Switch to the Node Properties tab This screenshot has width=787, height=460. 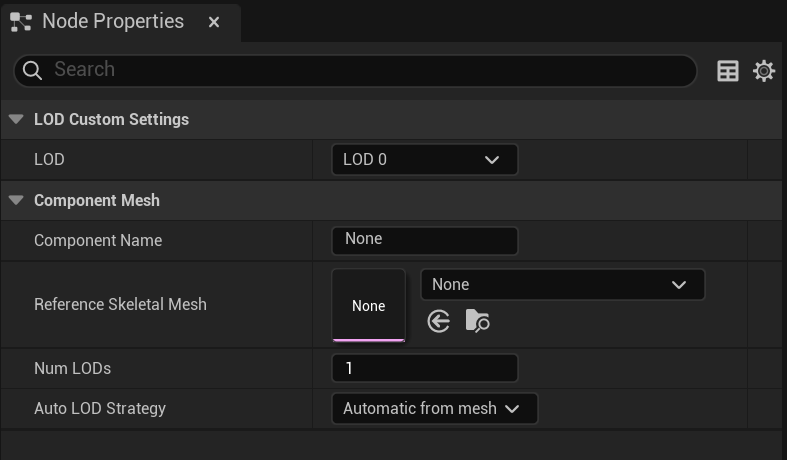120,22
